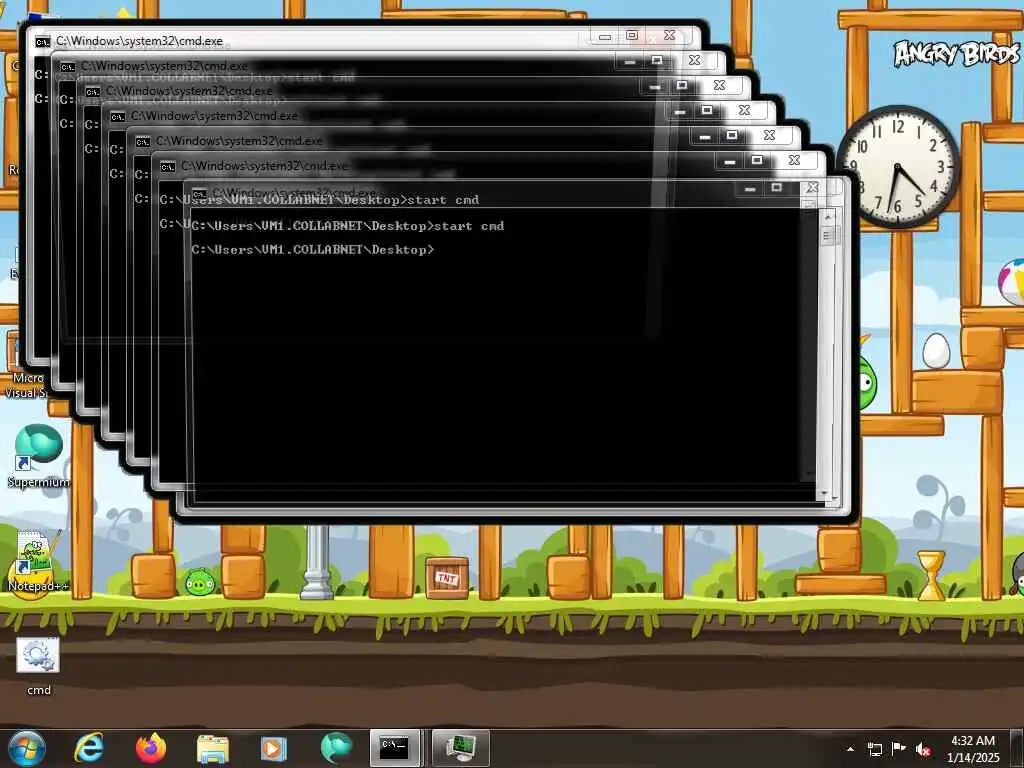
Task: Click the rearmost cmd window title text
Action: point(139,41)
